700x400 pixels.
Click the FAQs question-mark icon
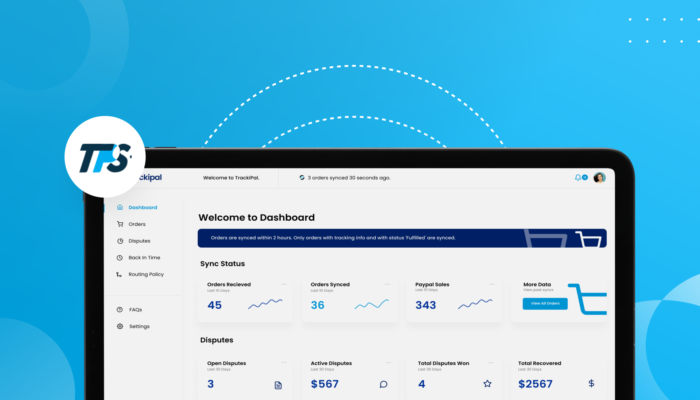[120, 309]
